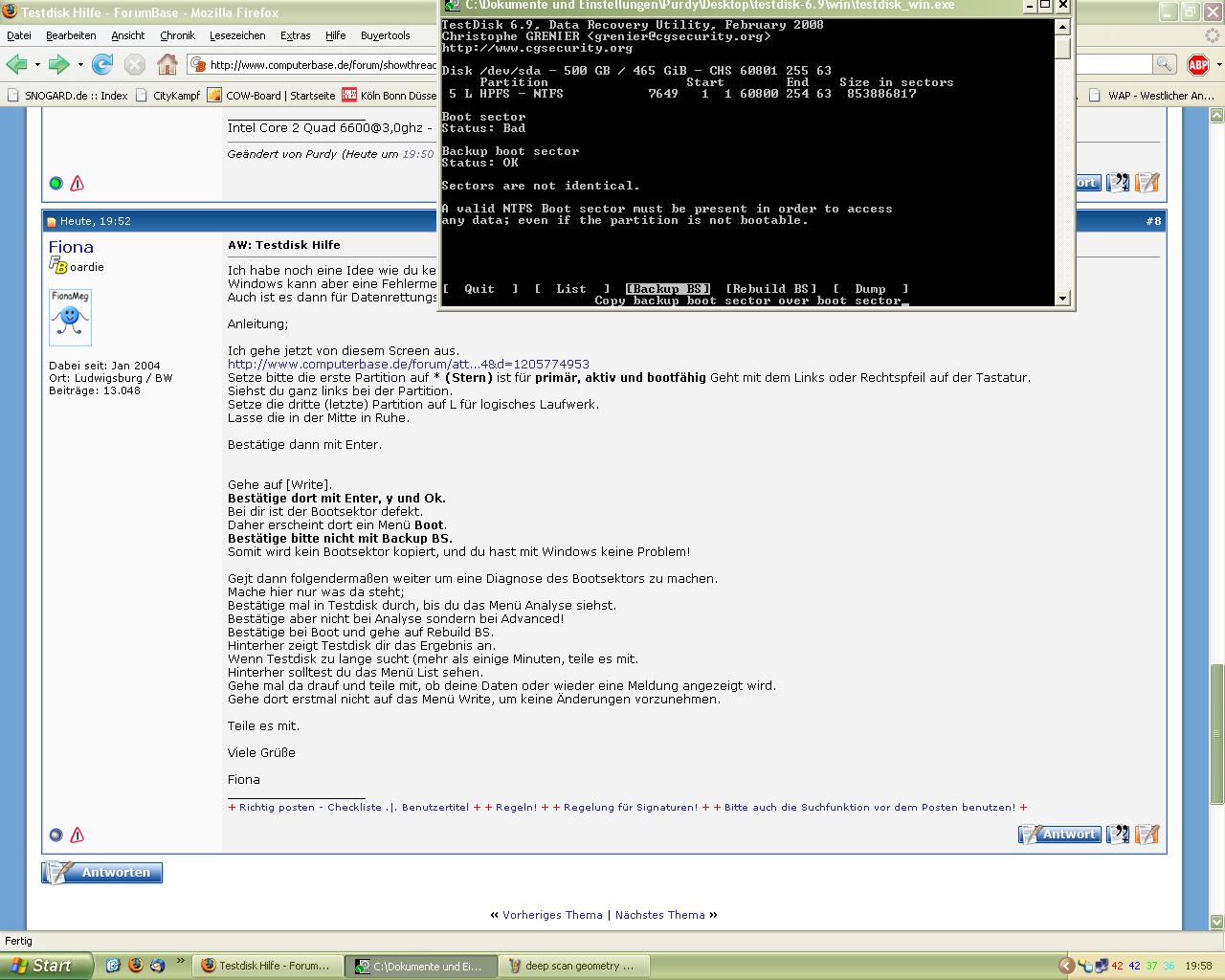Image resolution: width=1225 pixels, height=980 pixels.
Task: Click the ComputerBase favicon in the address bar
Action: click(x=198, y=64)
